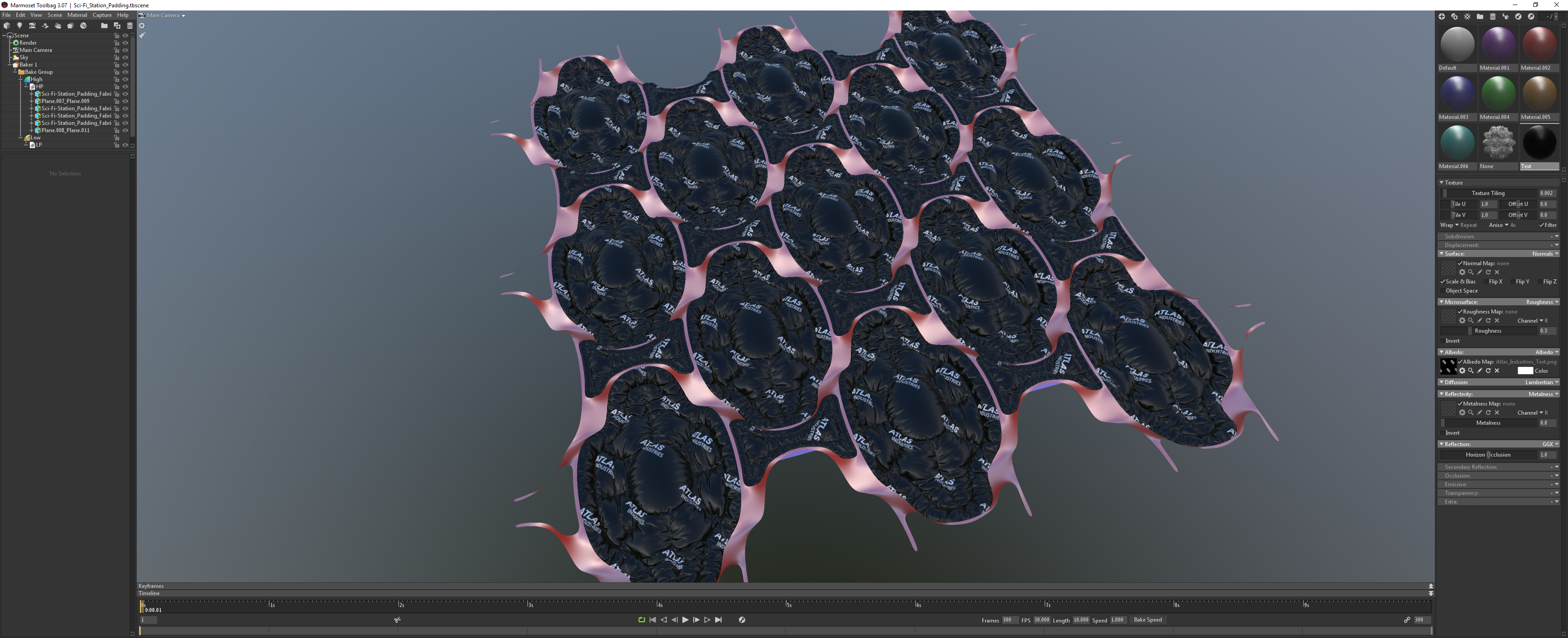This screenshot has width=1568, height=638.
Task: Create new scene folder group
Action: coord(104,26)
